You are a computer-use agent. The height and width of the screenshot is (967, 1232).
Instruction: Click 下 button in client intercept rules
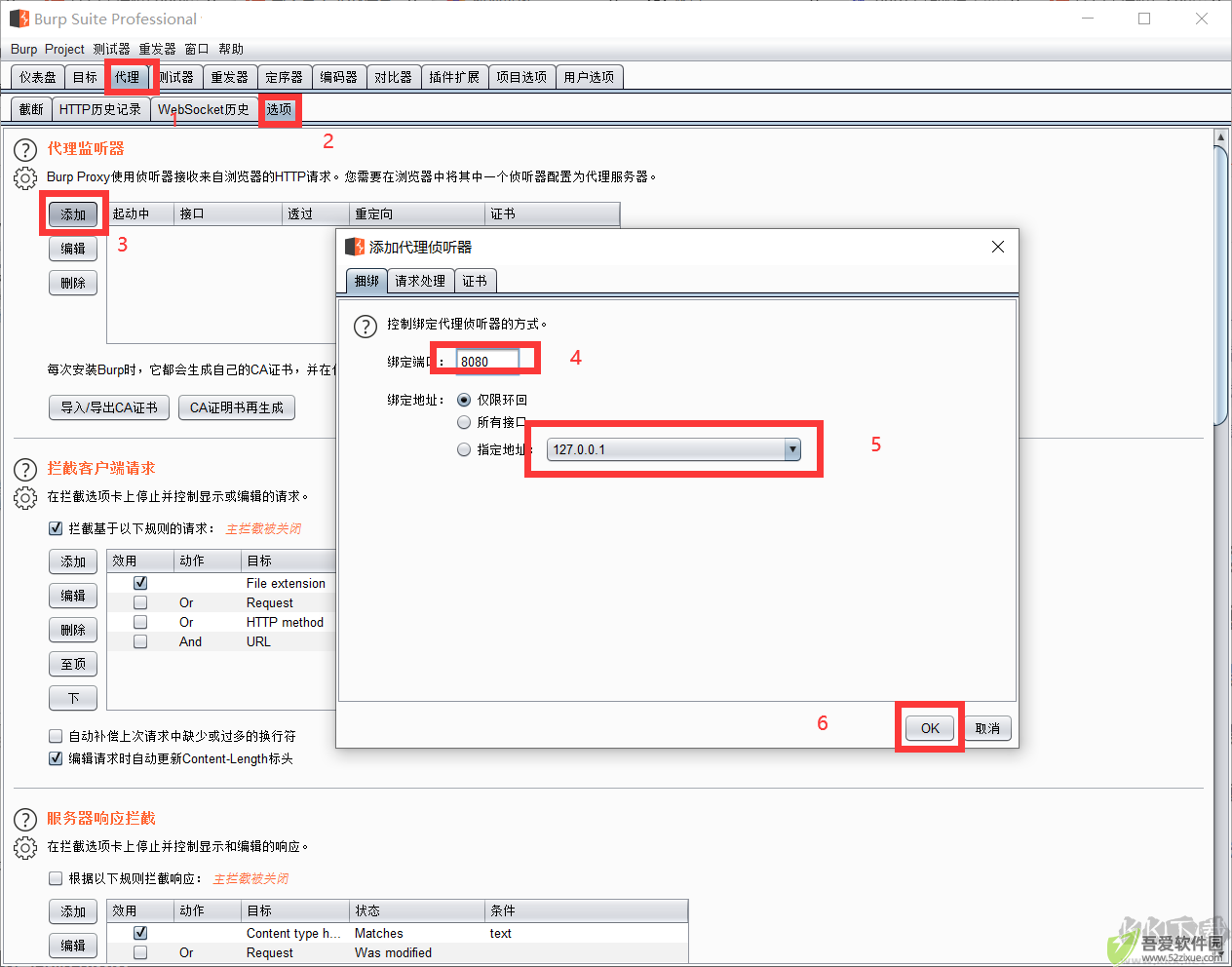[x=73, y=698]
